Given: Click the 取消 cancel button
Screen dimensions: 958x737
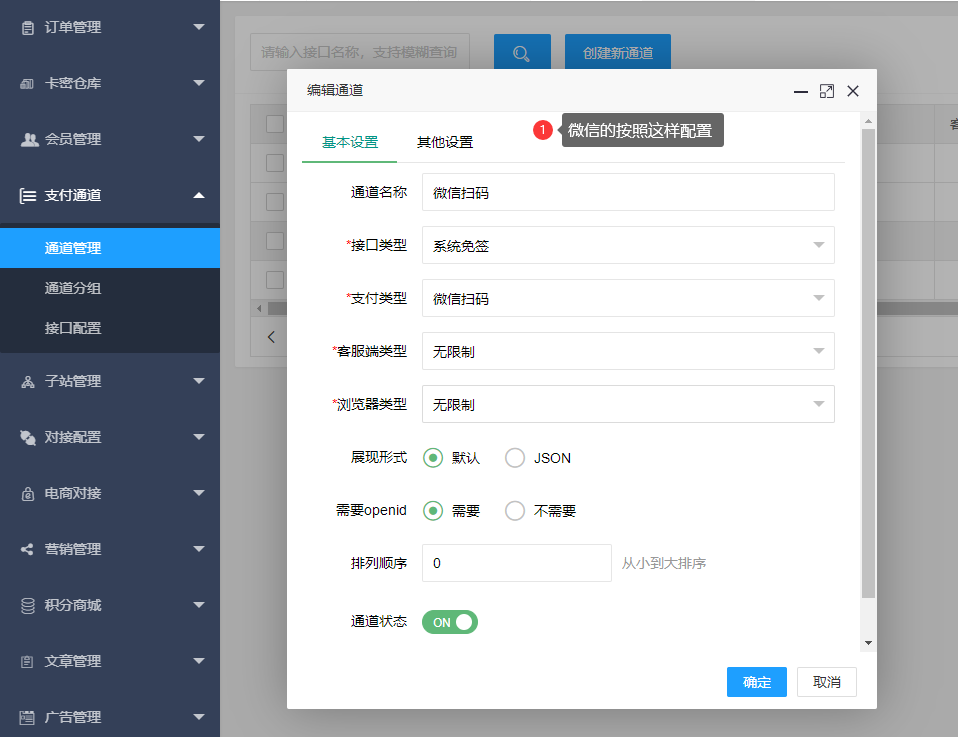Looking at the screenshot, I should 827,682.
